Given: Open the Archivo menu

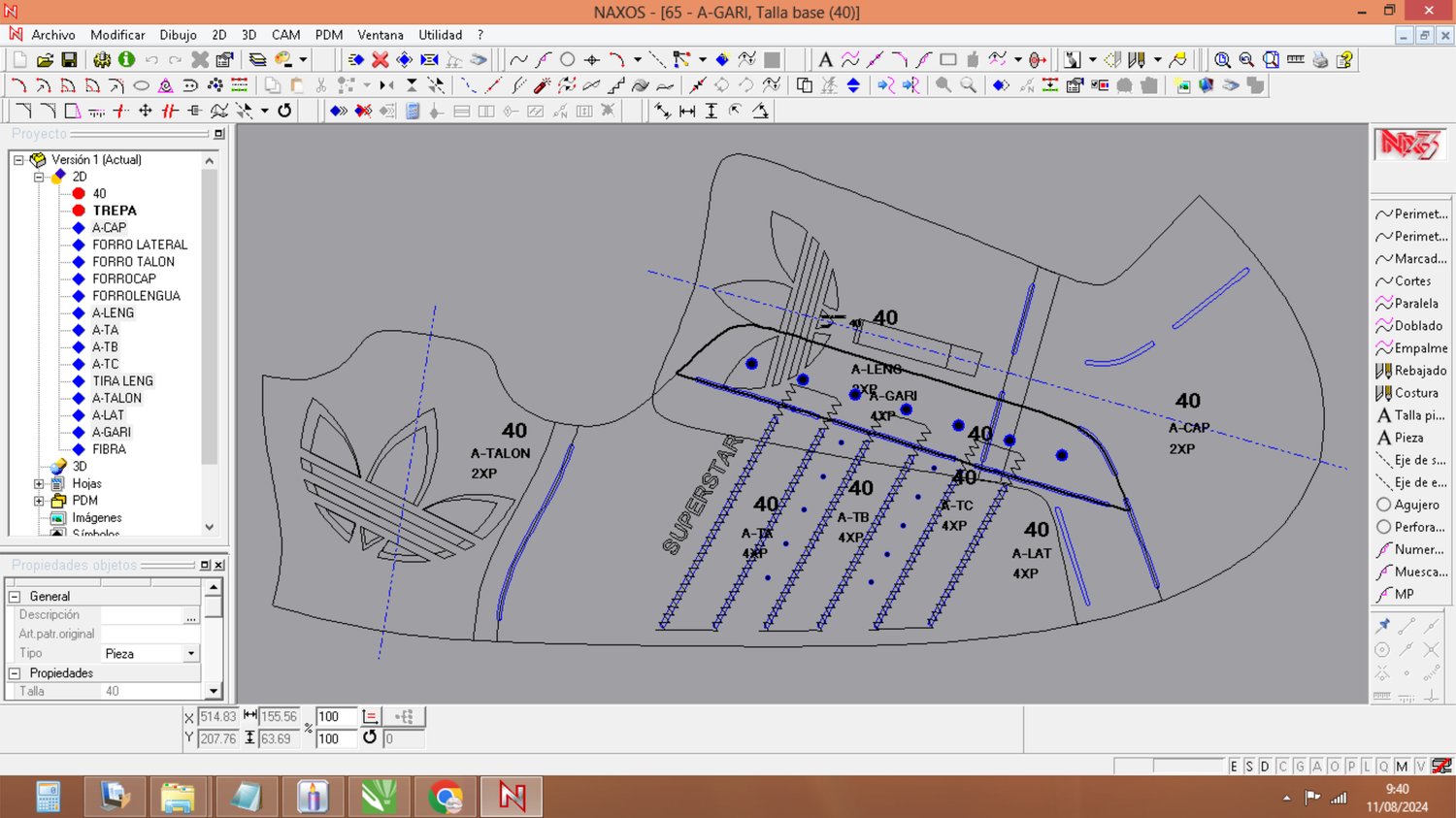Looking at the screenshot, I should click(x=53, y=35).
